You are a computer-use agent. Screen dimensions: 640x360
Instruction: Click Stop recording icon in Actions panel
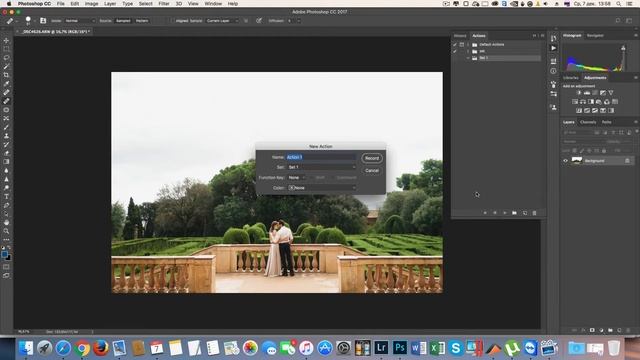click(485, 213)
